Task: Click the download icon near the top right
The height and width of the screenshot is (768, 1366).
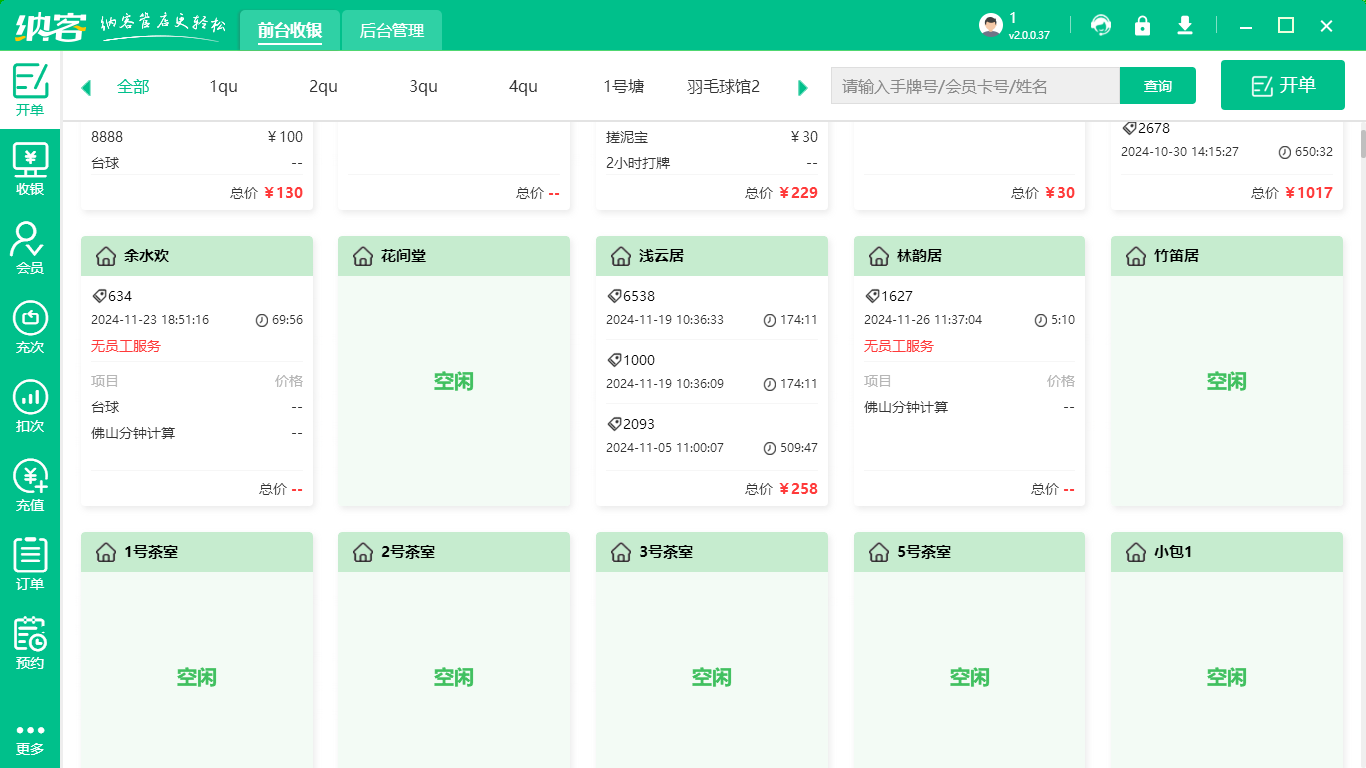Action: point(1185,25)
